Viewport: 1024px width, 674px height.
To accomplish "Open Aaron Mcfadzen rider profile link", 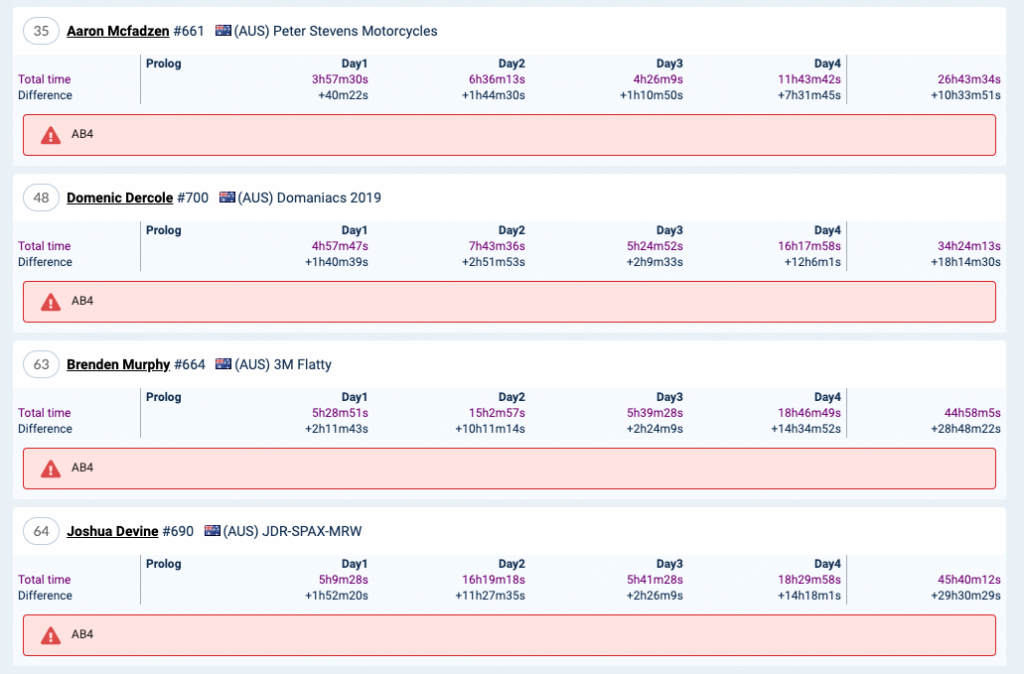I will pos(118,31).
